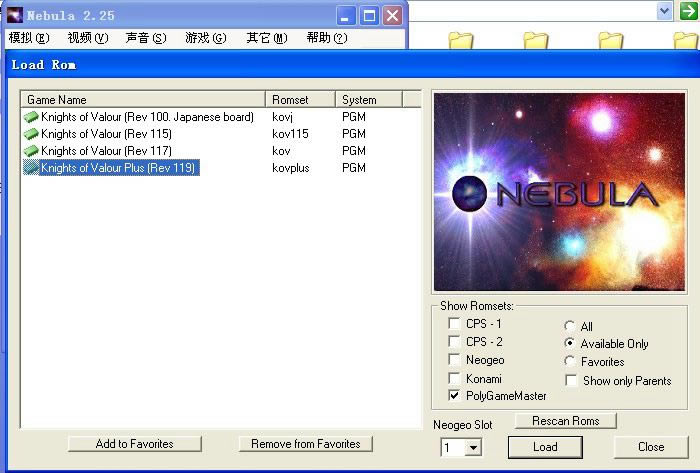Enable the CPS - 1 checkbox
Image resolution: width=700 pixels, height=473 pixels.
pyautogui.click(x=456, y=324)
